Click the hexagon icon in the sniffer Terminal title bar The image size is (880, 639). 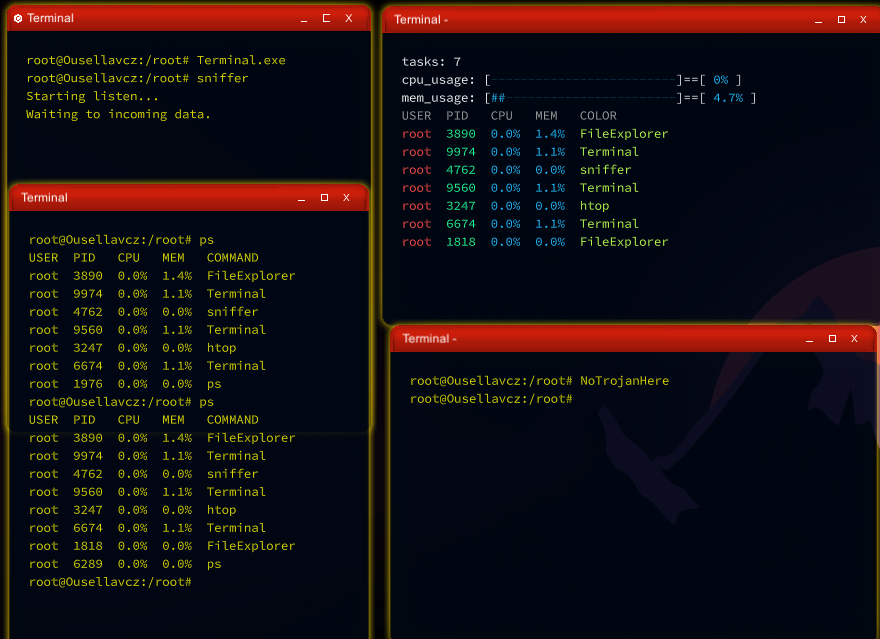18,19
